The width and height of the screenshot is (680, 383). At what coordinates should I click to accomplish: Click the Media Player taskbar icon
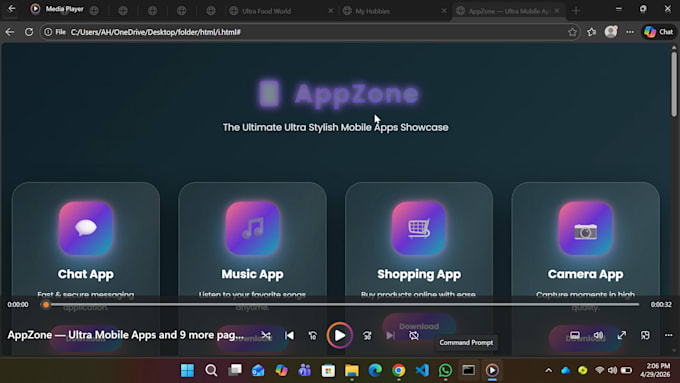(492, 370)
